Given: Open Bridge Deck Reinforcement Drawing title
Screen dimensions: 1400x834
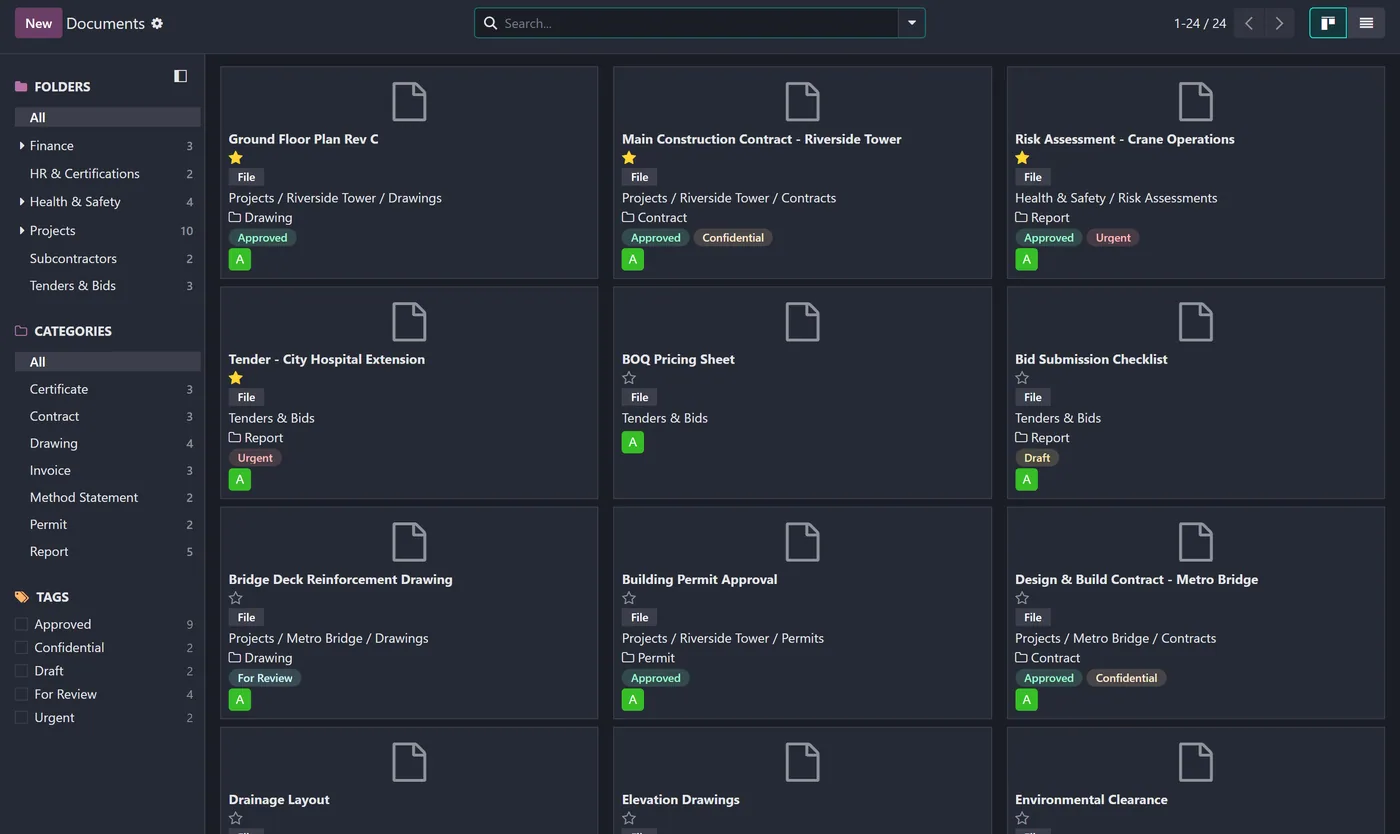Looking at the screenshot, I should [x=340, y=579].
